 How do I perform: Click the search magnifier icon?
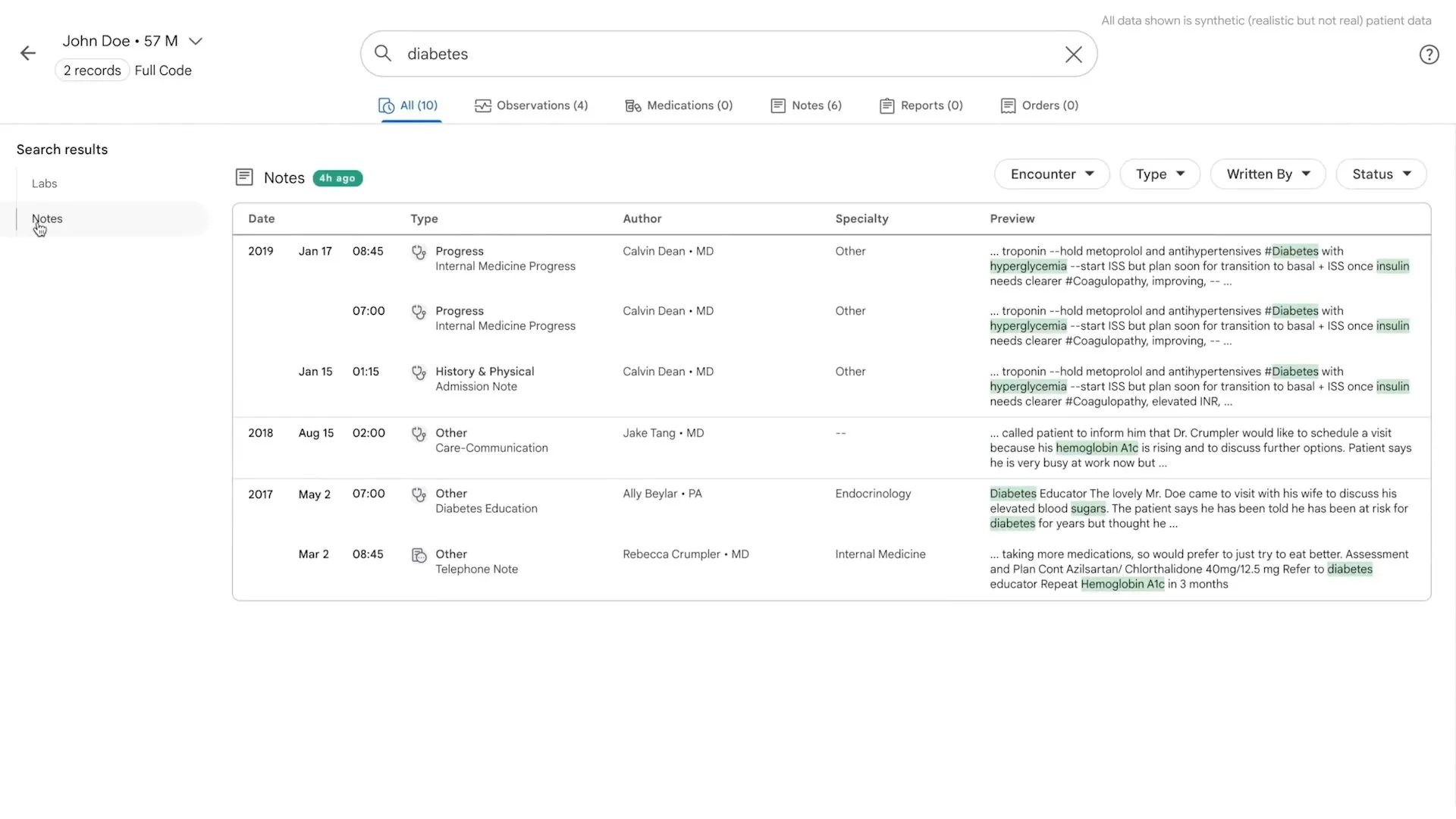(383, 54)
